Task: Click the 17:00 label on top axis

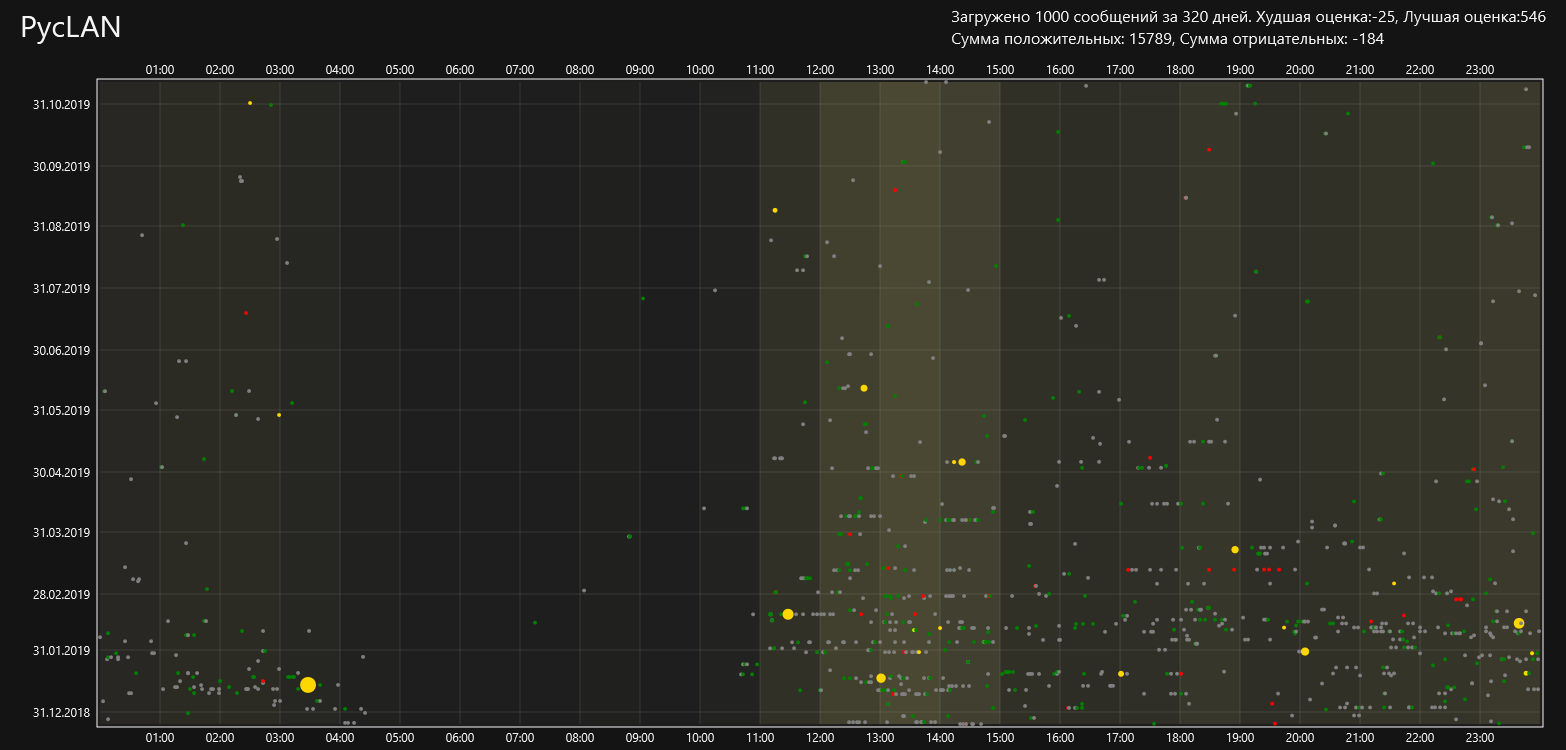Action: tap(1120, 70)
